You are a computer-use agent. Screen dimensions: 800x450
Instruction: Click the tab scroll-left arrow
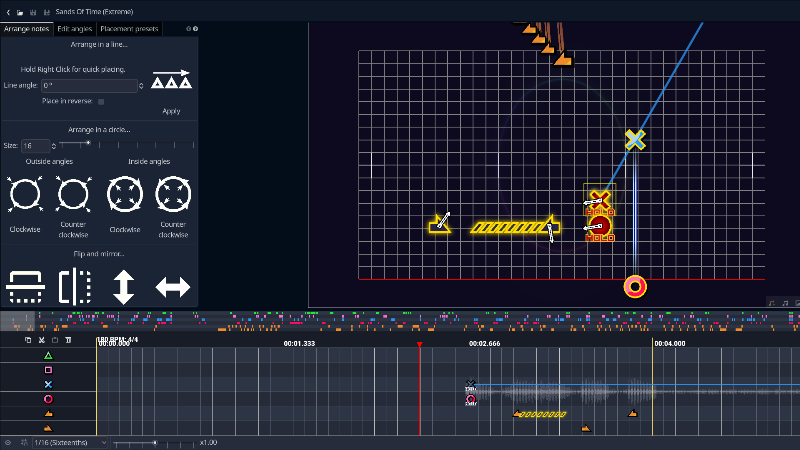tap(188, 29)
